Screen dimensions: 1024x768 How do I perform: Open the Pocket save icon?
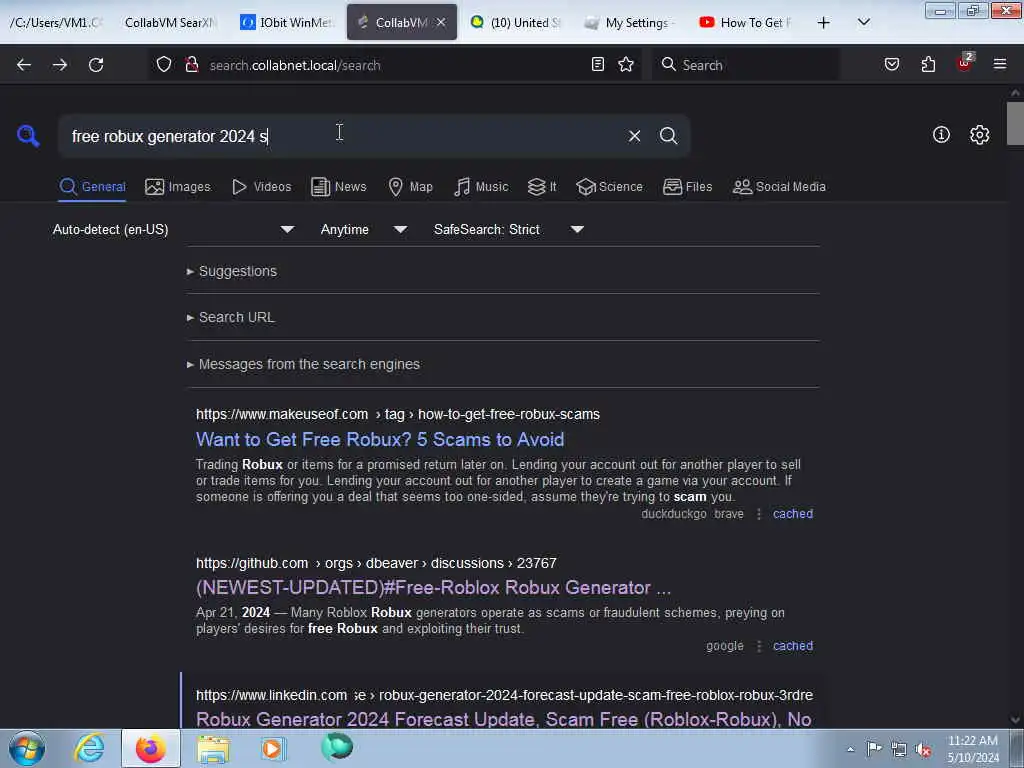(x=891, y=64)
